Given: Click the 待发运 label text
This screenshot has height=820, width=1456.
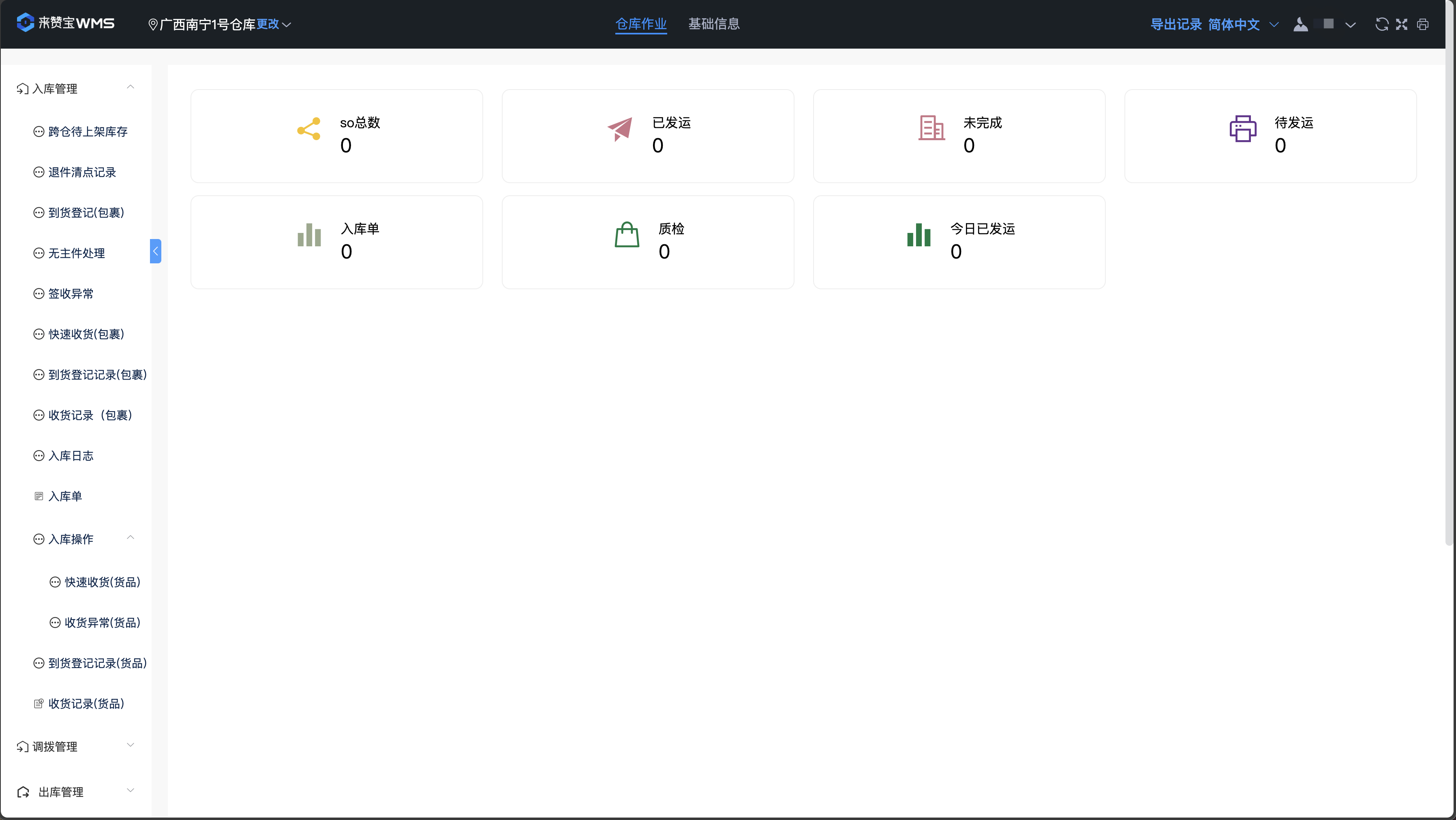Looking at the screenshot, I should [x=1294, y=122].
